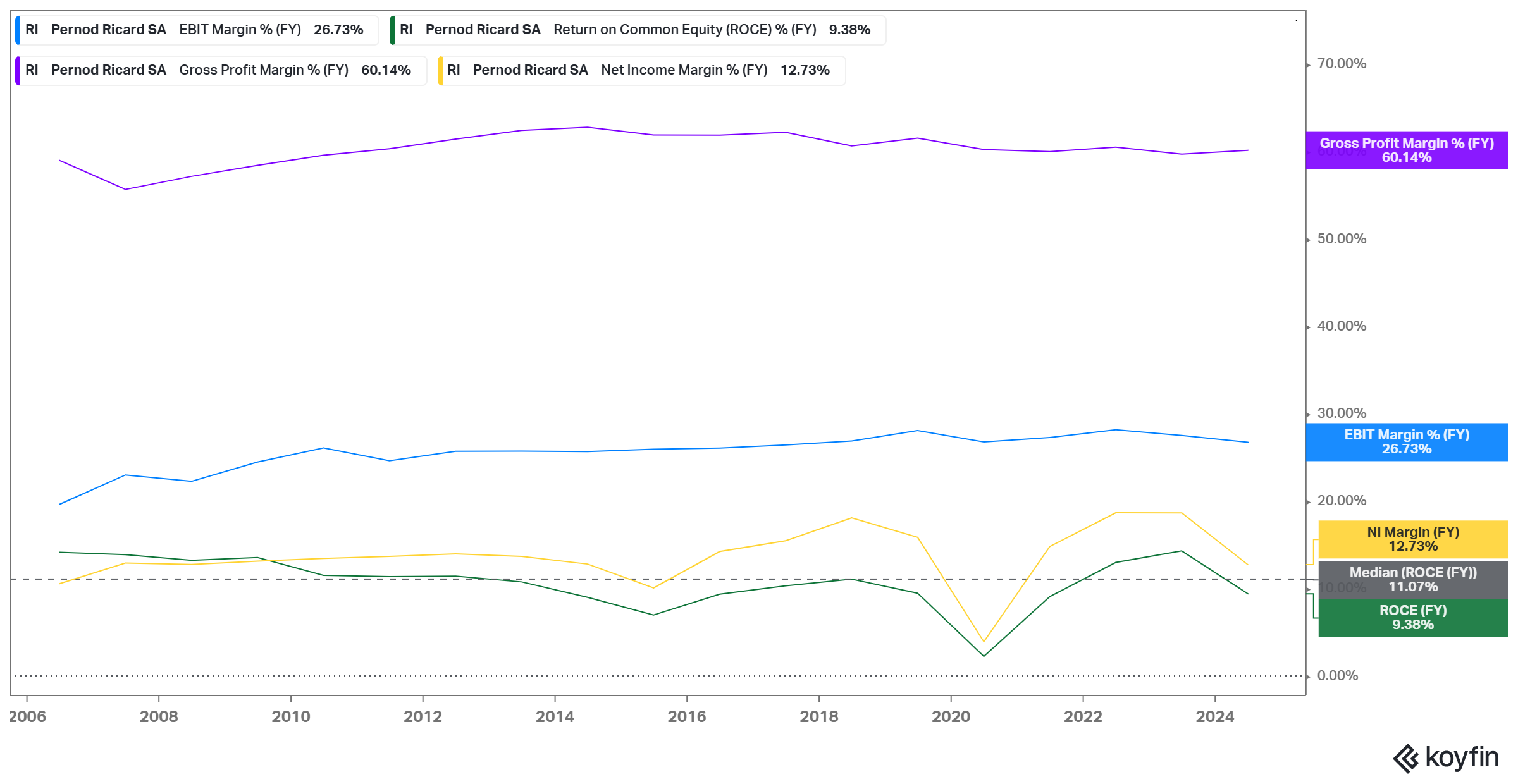Click the Gross Profit Margin % legend entry
Screen dimensions: 1518x784
221,70
